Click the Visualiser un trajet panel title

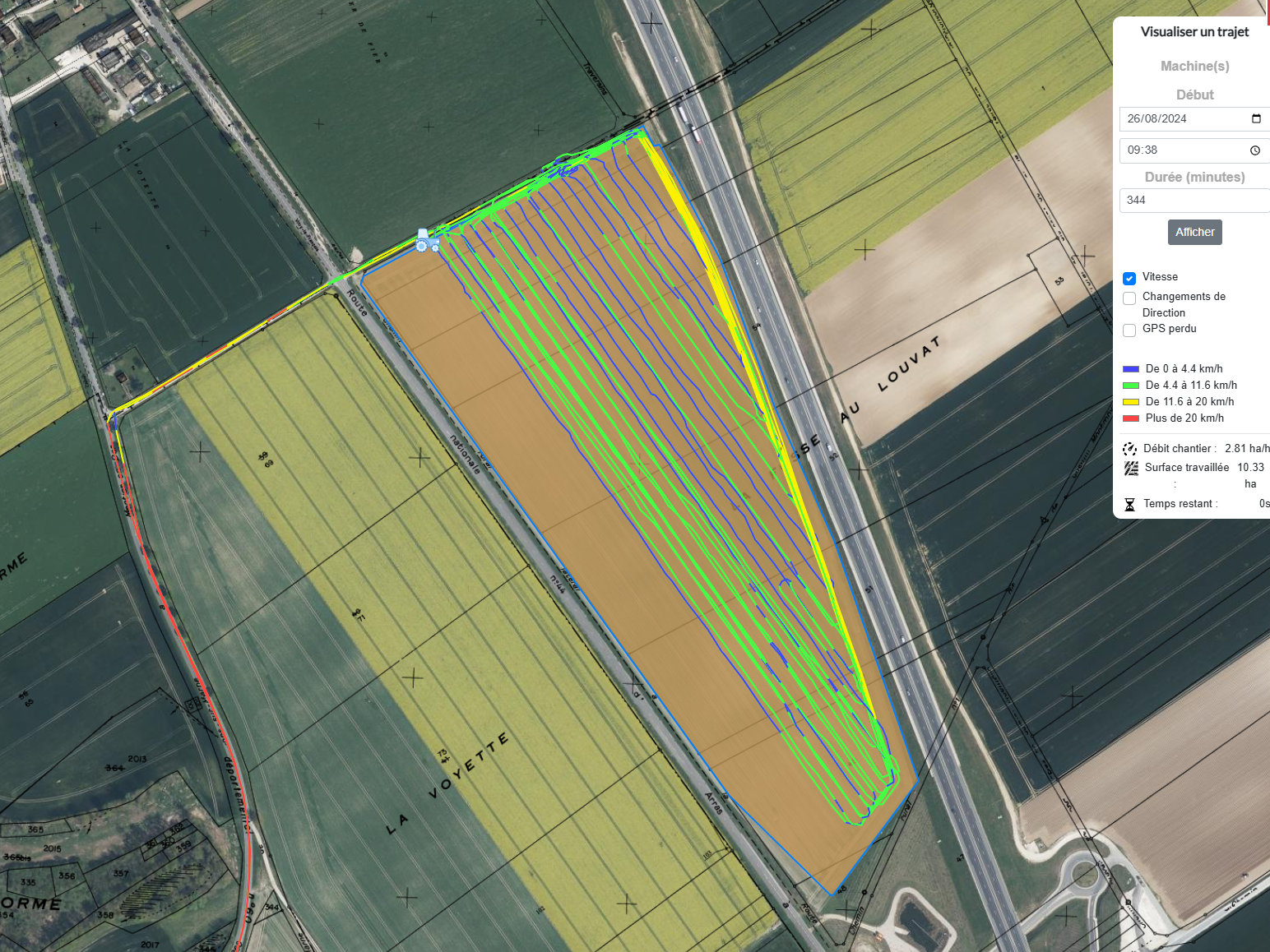coord(1194,32)
